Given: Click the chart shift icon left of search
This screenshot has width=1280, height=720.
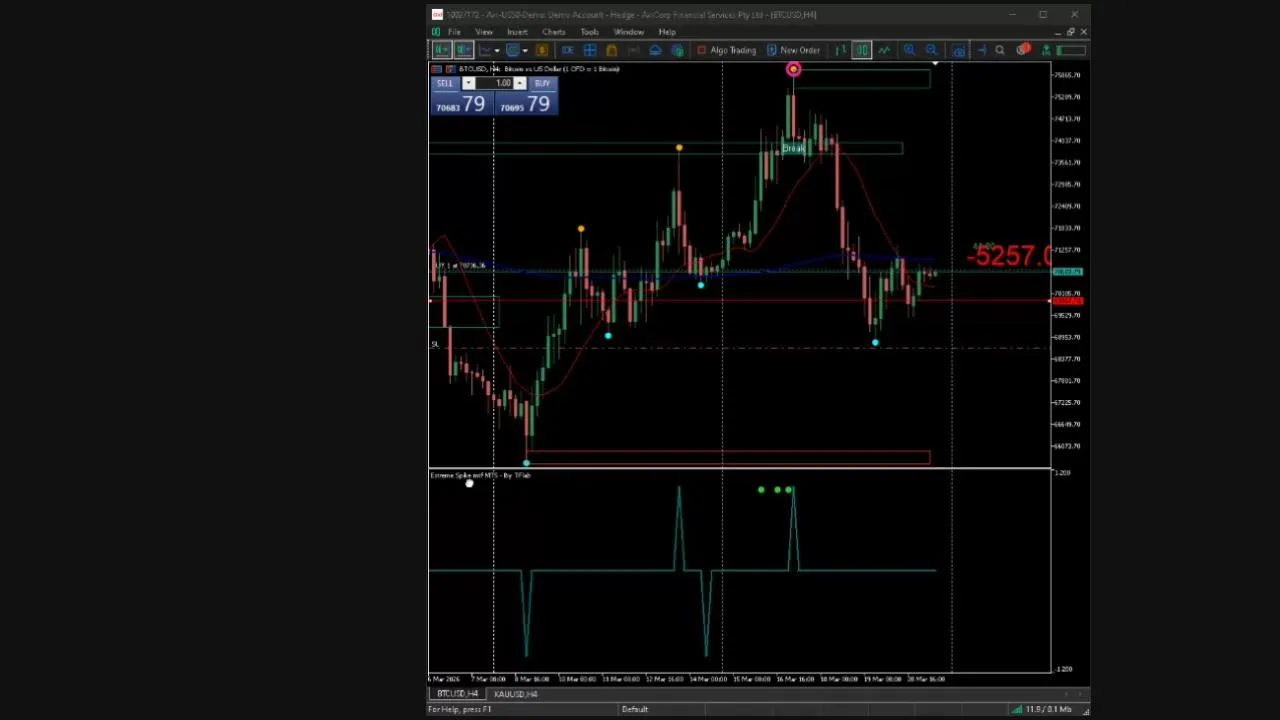Looking at the screenshot, I should click(982, 50).
